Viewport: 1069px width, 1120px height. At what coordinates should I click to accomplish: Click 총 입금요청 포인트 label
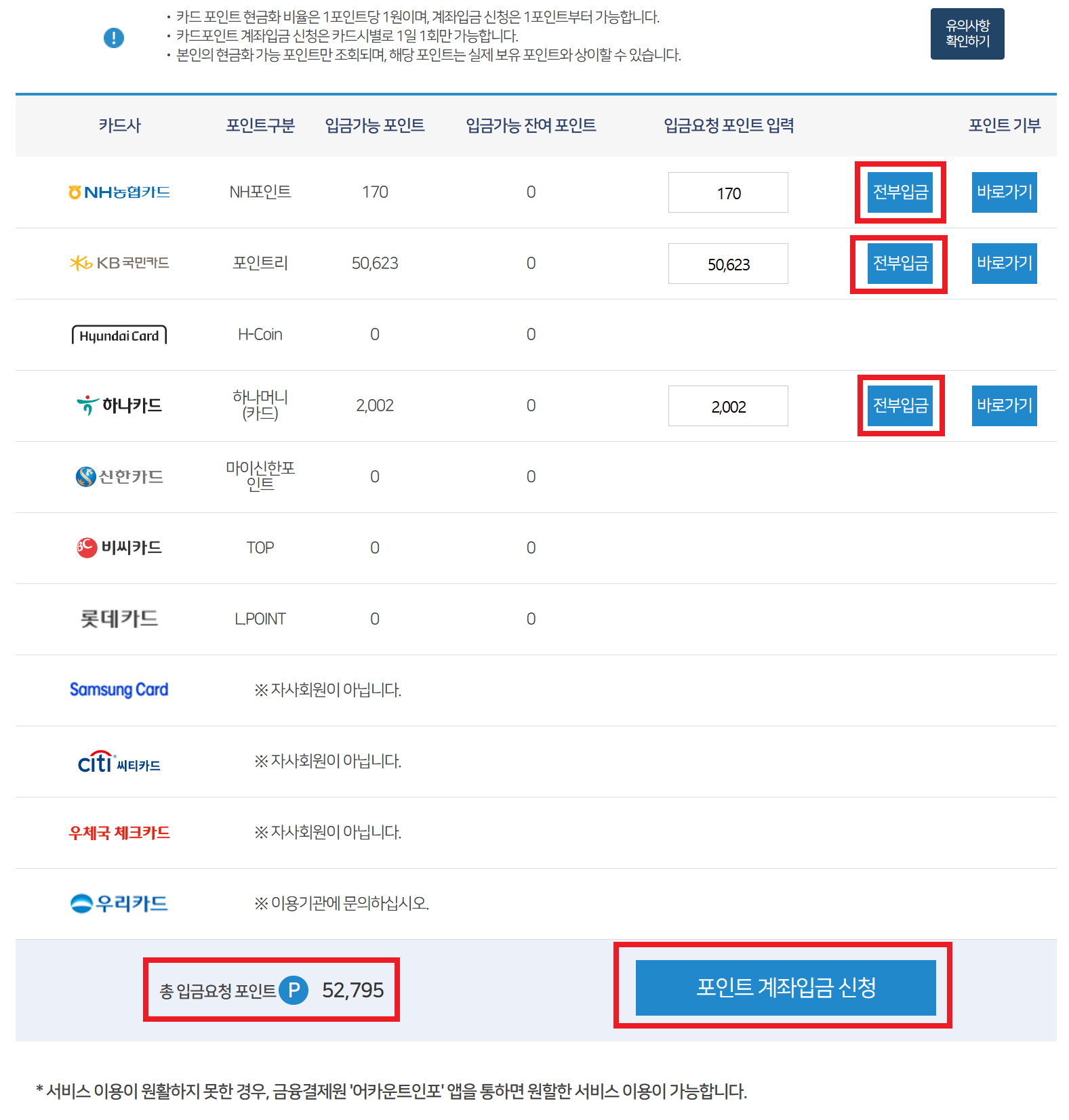click(x=218, y=991)
